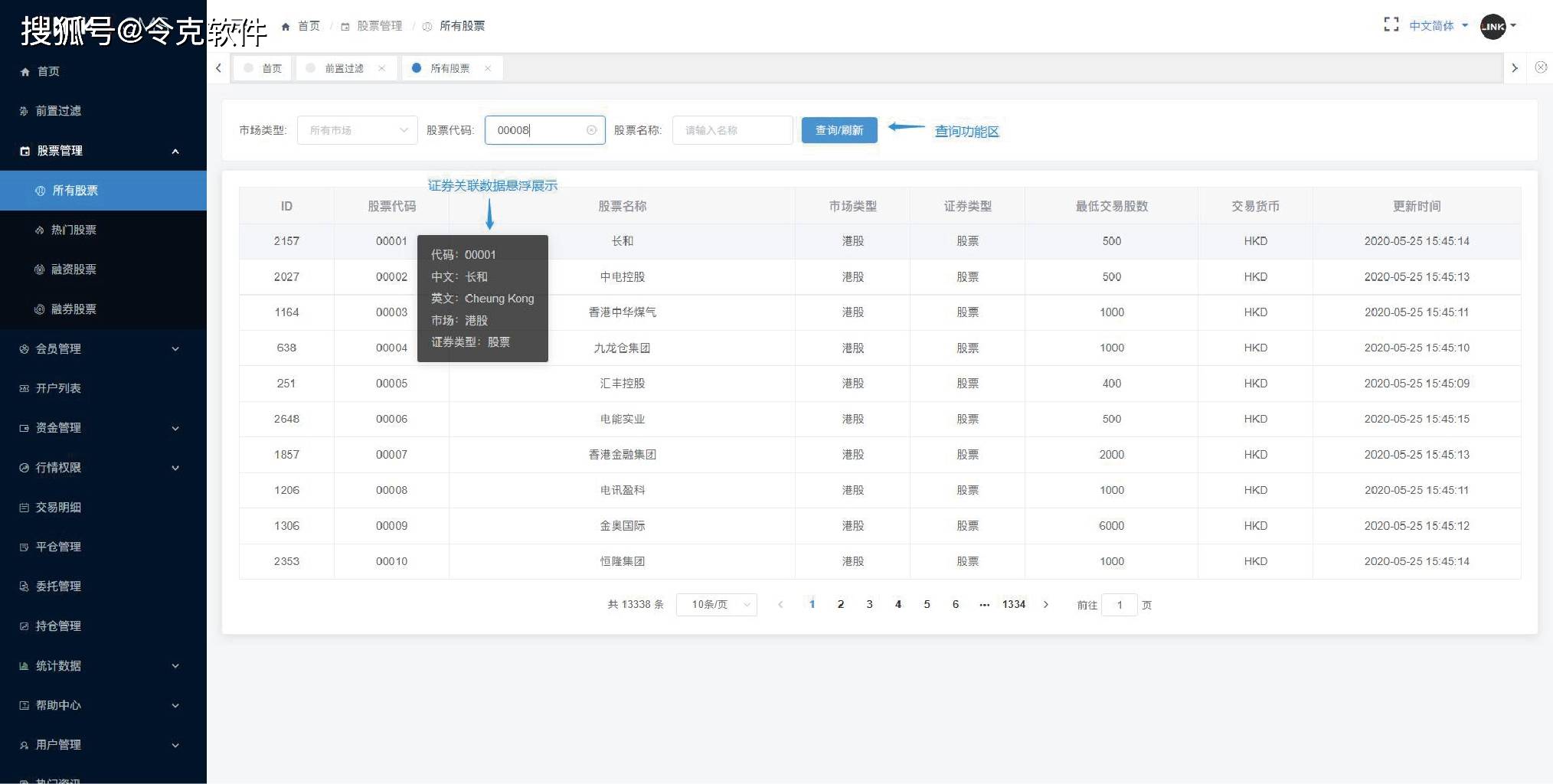Open 开户列表 in the sidebar
The image size is (1553, 784).
(x=103, y=388)
